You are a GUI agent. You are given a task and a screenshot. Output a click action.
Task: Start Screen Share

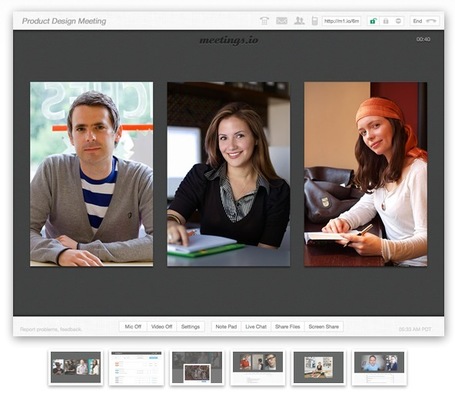pyautogui.click(x=324, y=327)
